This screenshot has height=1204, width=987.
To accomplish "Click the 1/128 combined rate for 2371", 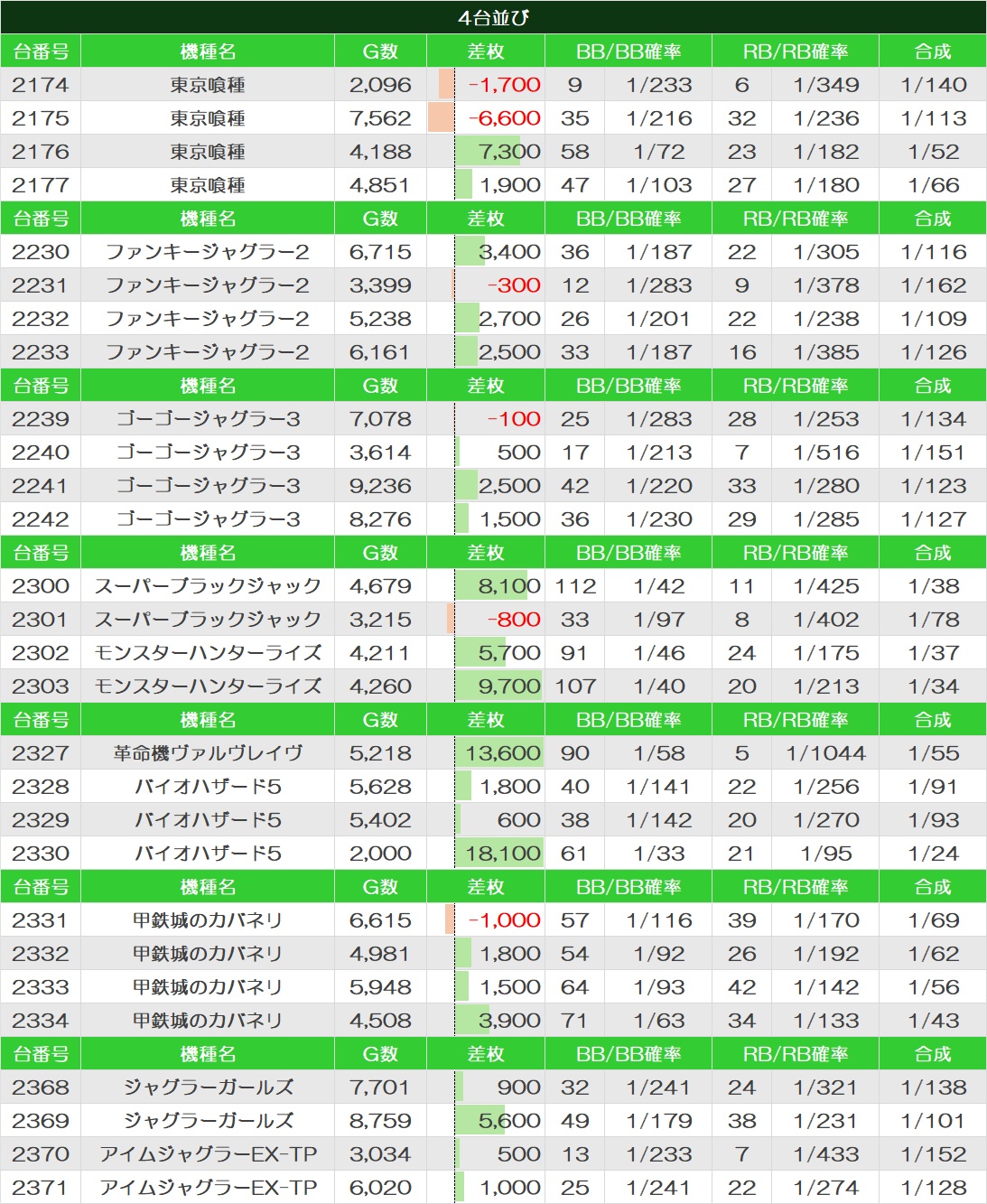I will (x=934, y=1188).
